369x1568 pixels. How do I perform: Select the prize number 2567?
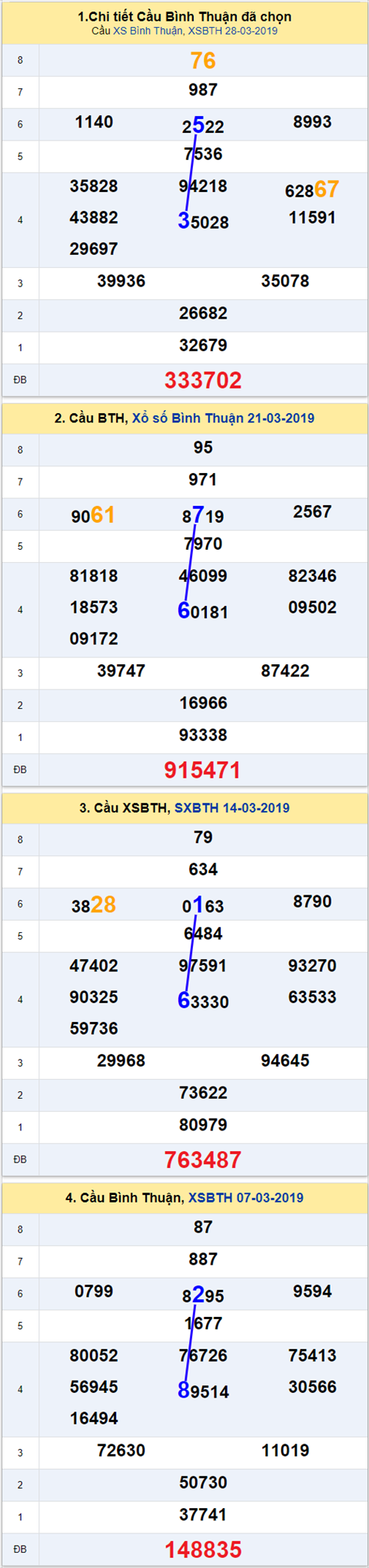312,512
